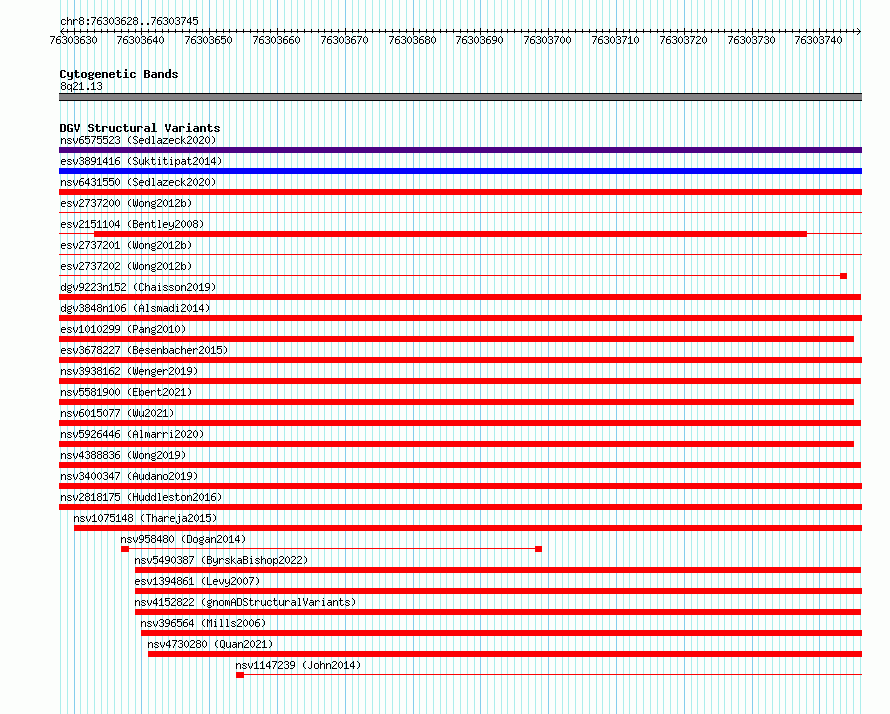Select the dark purple nsv6575523 variant bar
The height and width of the screenshot is (714, 890).
point(460,150)
